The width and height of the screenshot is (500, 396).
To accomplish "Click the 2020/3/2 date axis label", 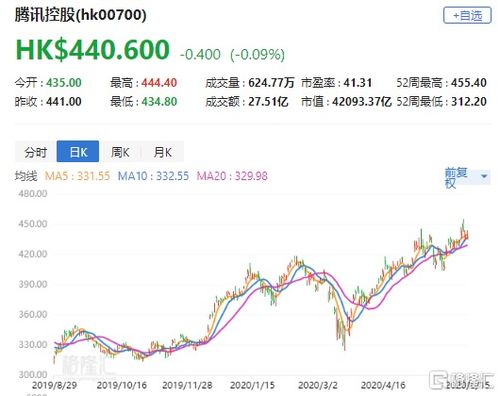I will tap(318, 385).
